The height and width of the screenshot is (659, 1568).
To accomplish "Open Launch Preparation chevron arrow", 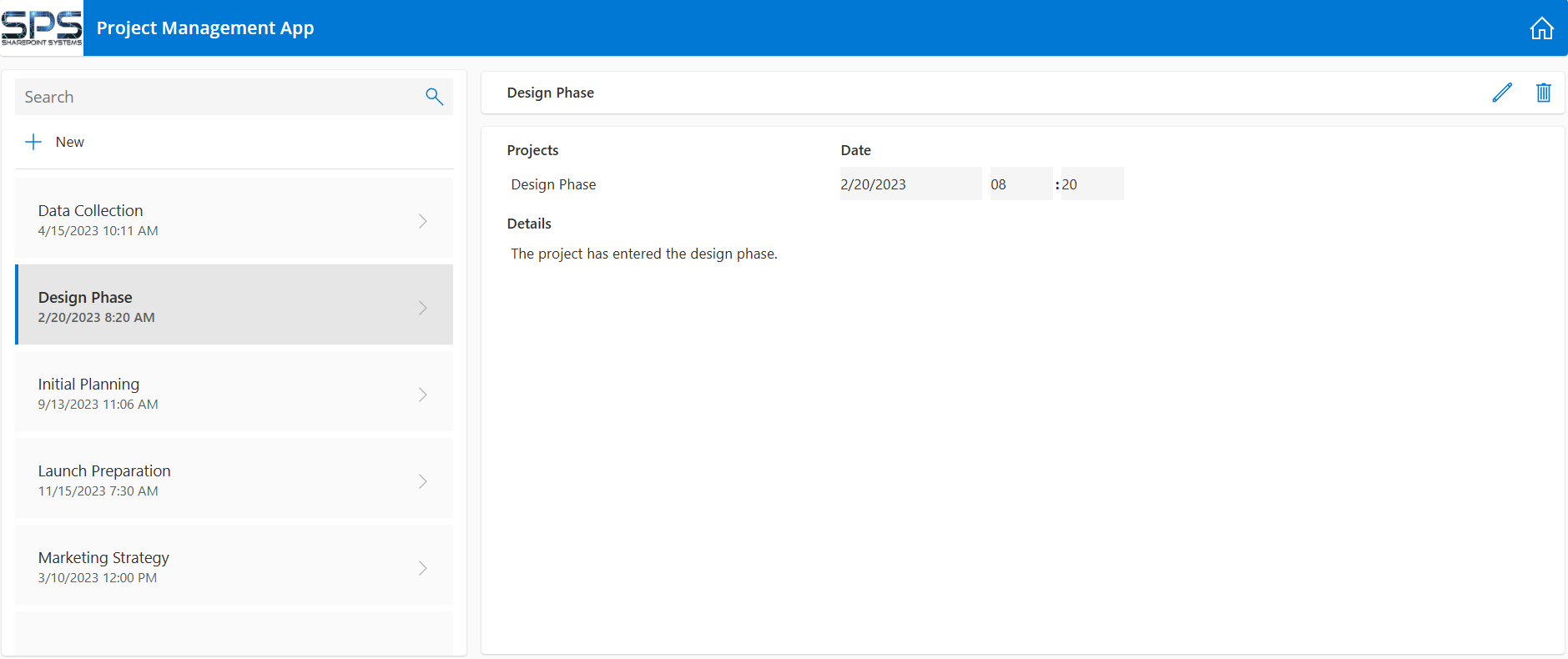I will point(422,481).
